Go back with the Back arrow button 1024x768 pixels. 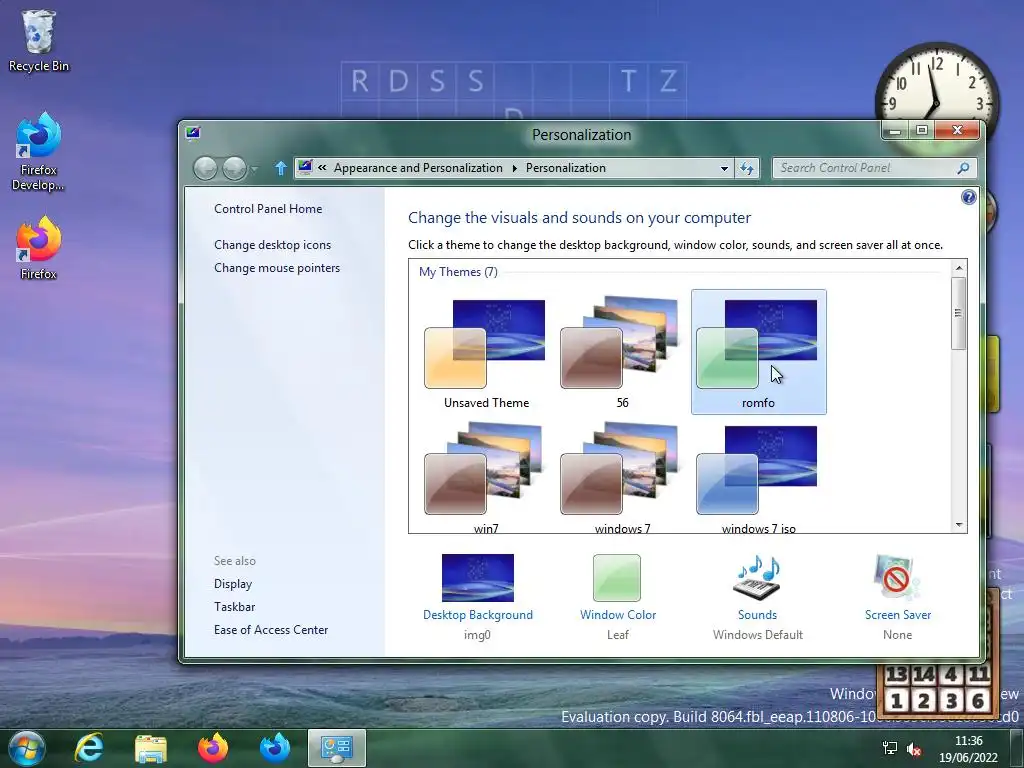205,168
